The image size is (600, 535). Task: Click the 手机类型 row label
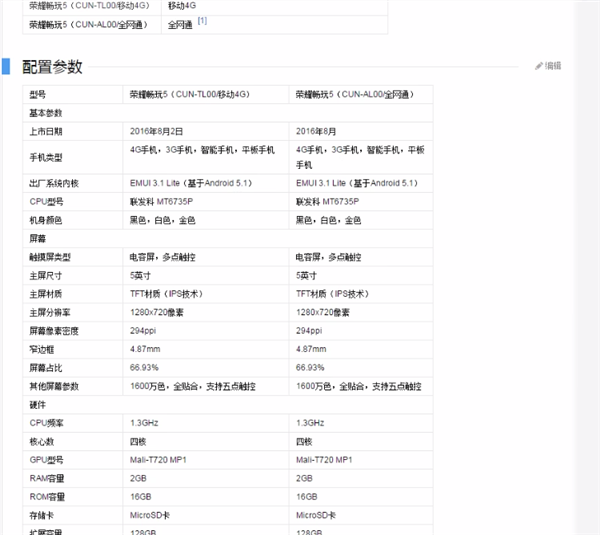(x=46, y=157)
